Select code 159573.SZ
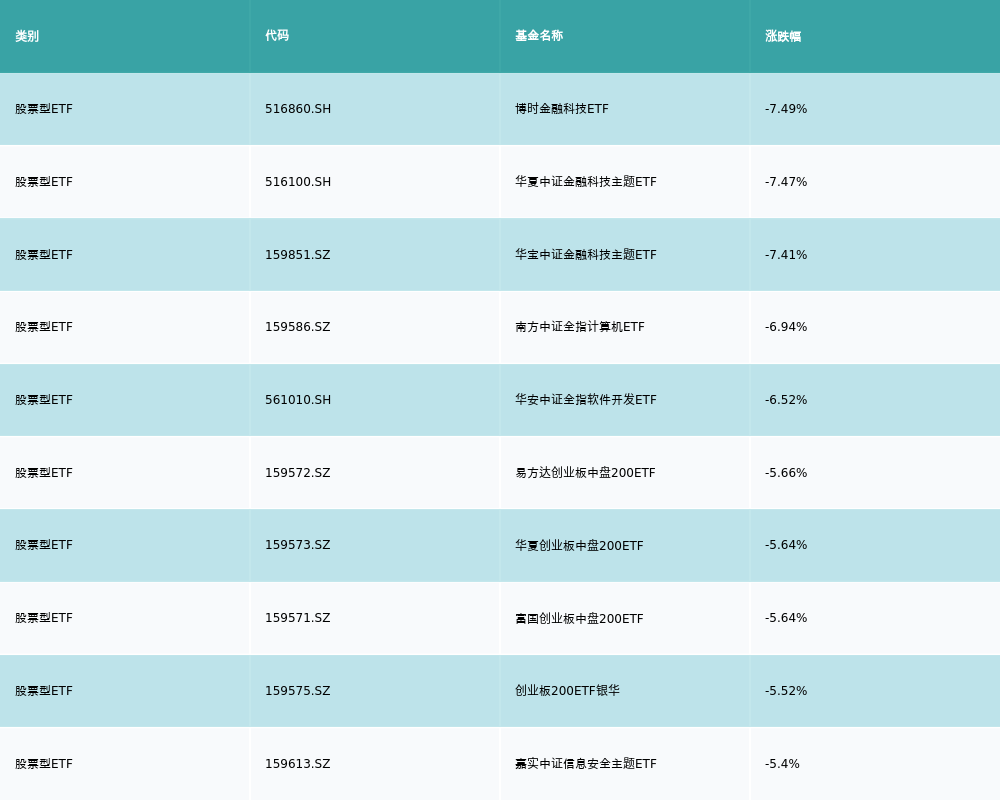Viewport: 1000px width, 800px height. tap(298, 545)
